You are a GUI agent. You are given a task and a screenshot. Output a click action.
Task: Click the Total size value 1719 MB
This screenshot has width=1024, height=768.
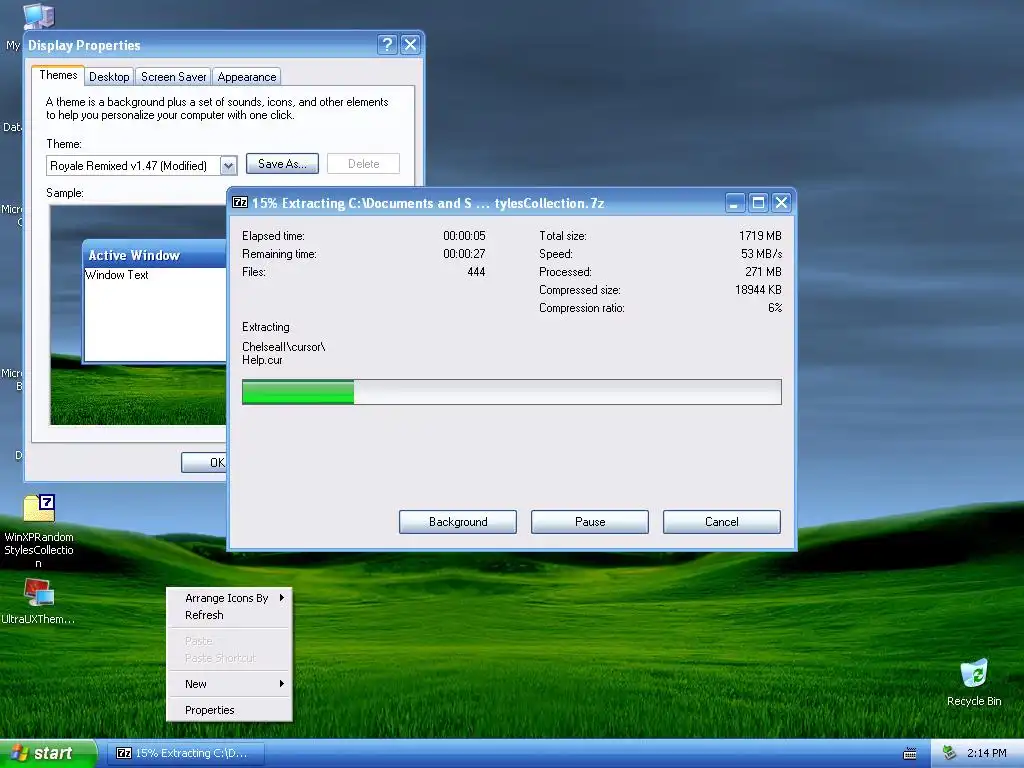(760, 236)
